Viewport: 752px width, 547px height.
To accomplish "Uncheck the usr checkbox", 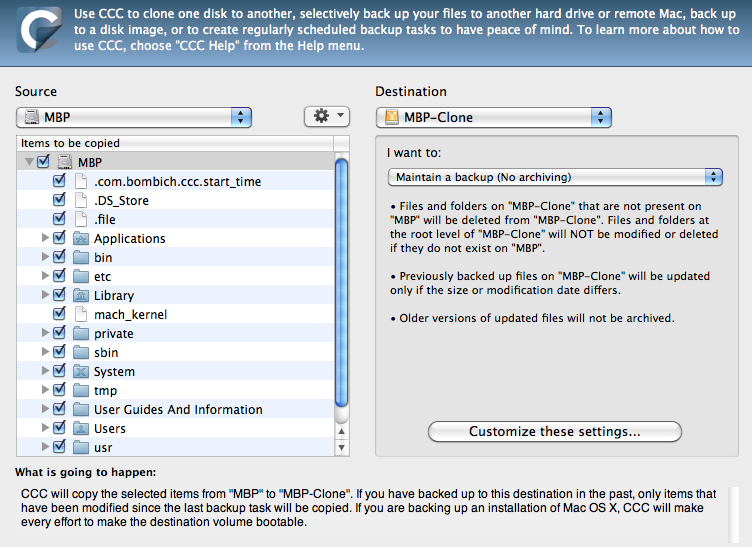I will click(59, 447).
